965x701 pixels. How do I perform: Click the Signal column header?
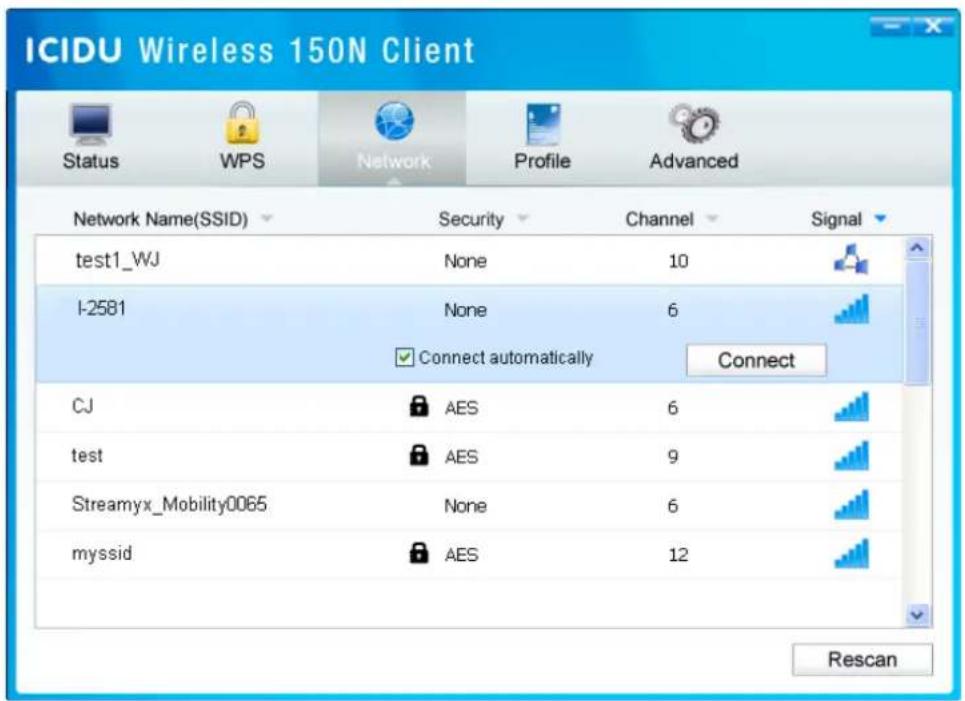tap(836, 219)
